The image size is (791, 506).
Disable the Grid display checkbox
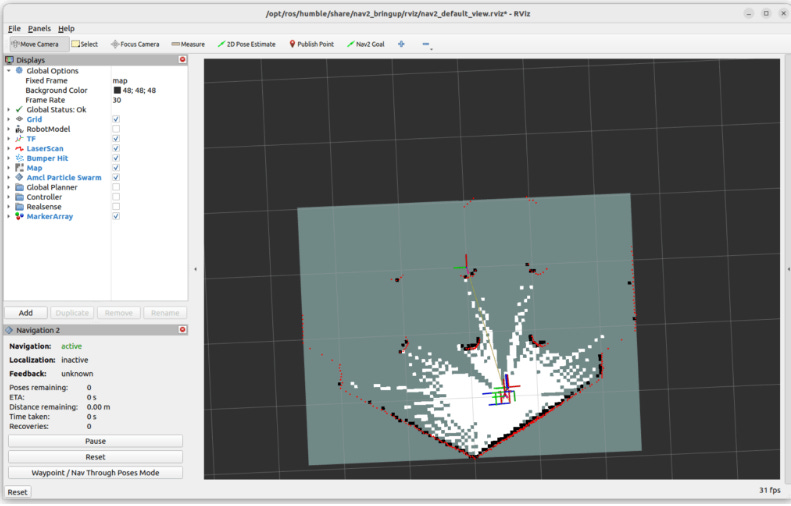[116, 119]
